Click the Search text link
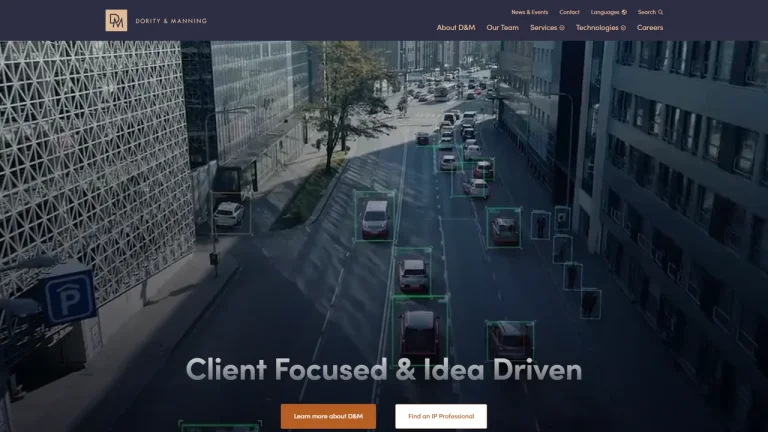 coord(647,12)
